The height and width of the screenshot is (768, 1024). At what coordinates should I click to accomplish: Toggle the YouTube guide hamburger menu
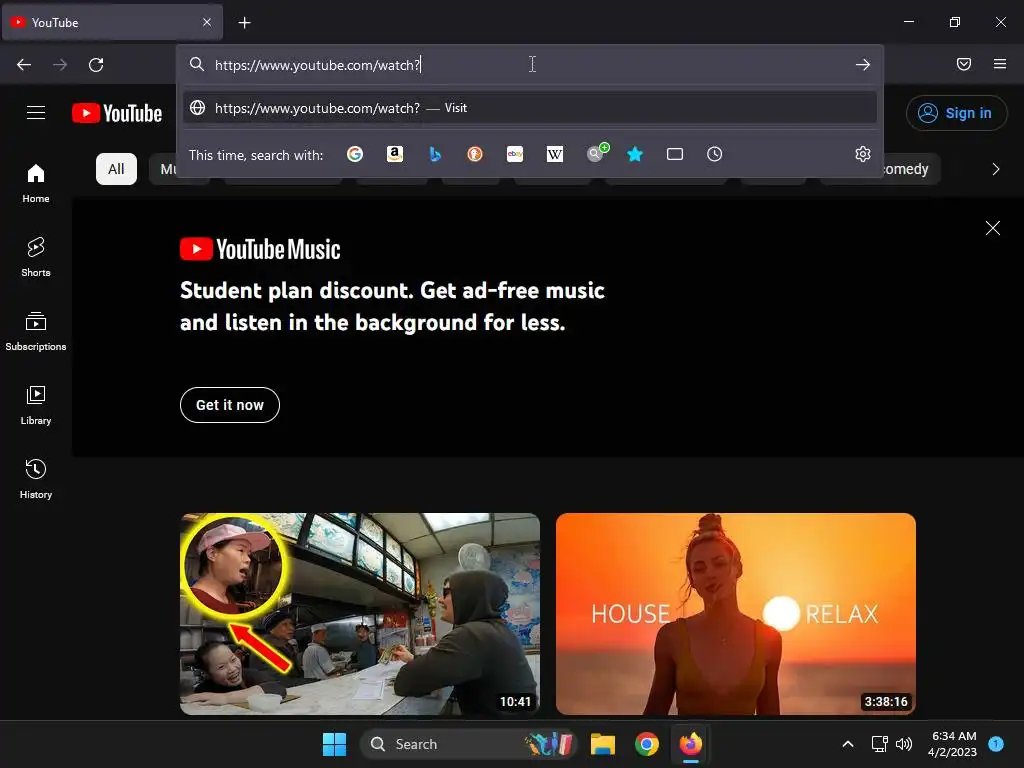36,112
